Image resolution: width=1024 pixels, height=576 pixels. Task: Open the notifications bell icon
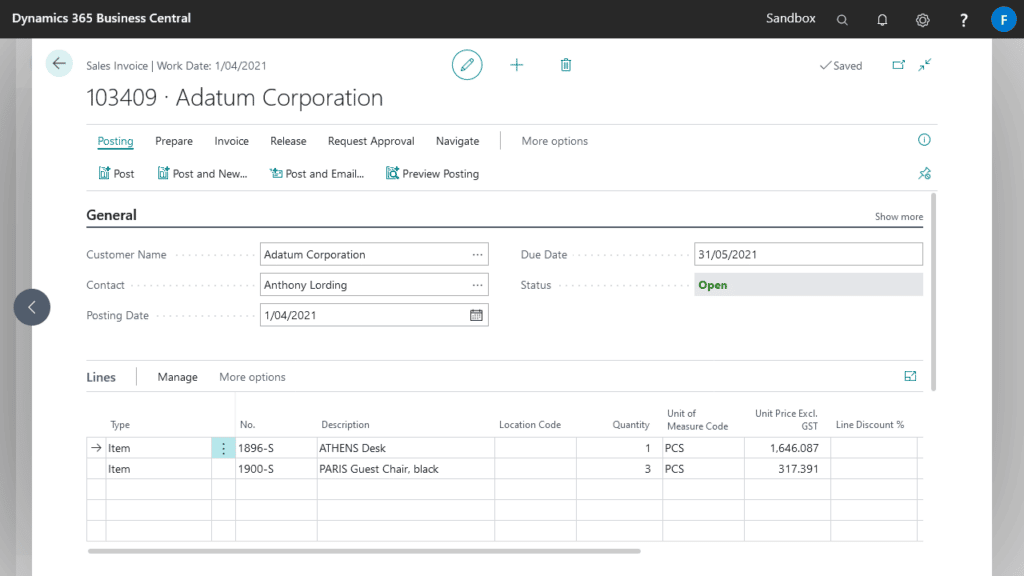[882, 19]
